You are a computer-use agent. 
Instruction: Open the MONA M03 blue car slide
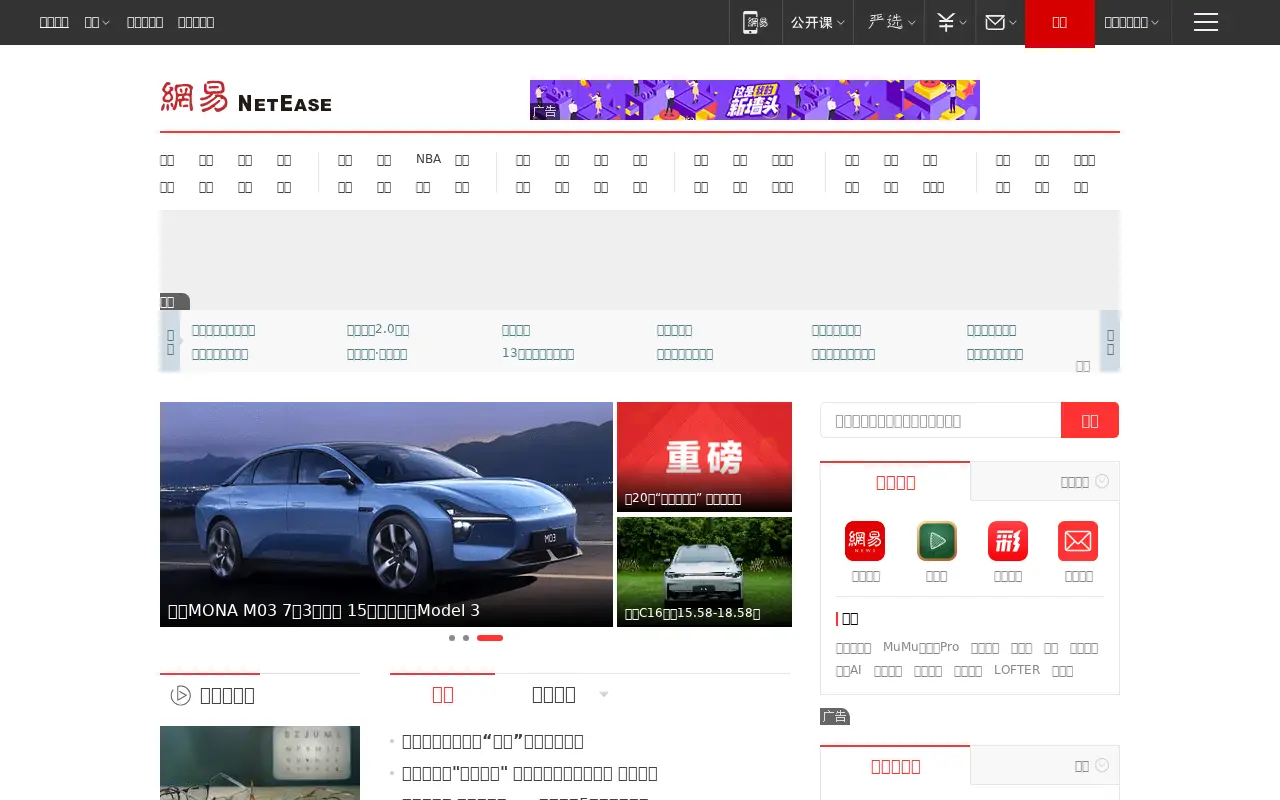386,514
